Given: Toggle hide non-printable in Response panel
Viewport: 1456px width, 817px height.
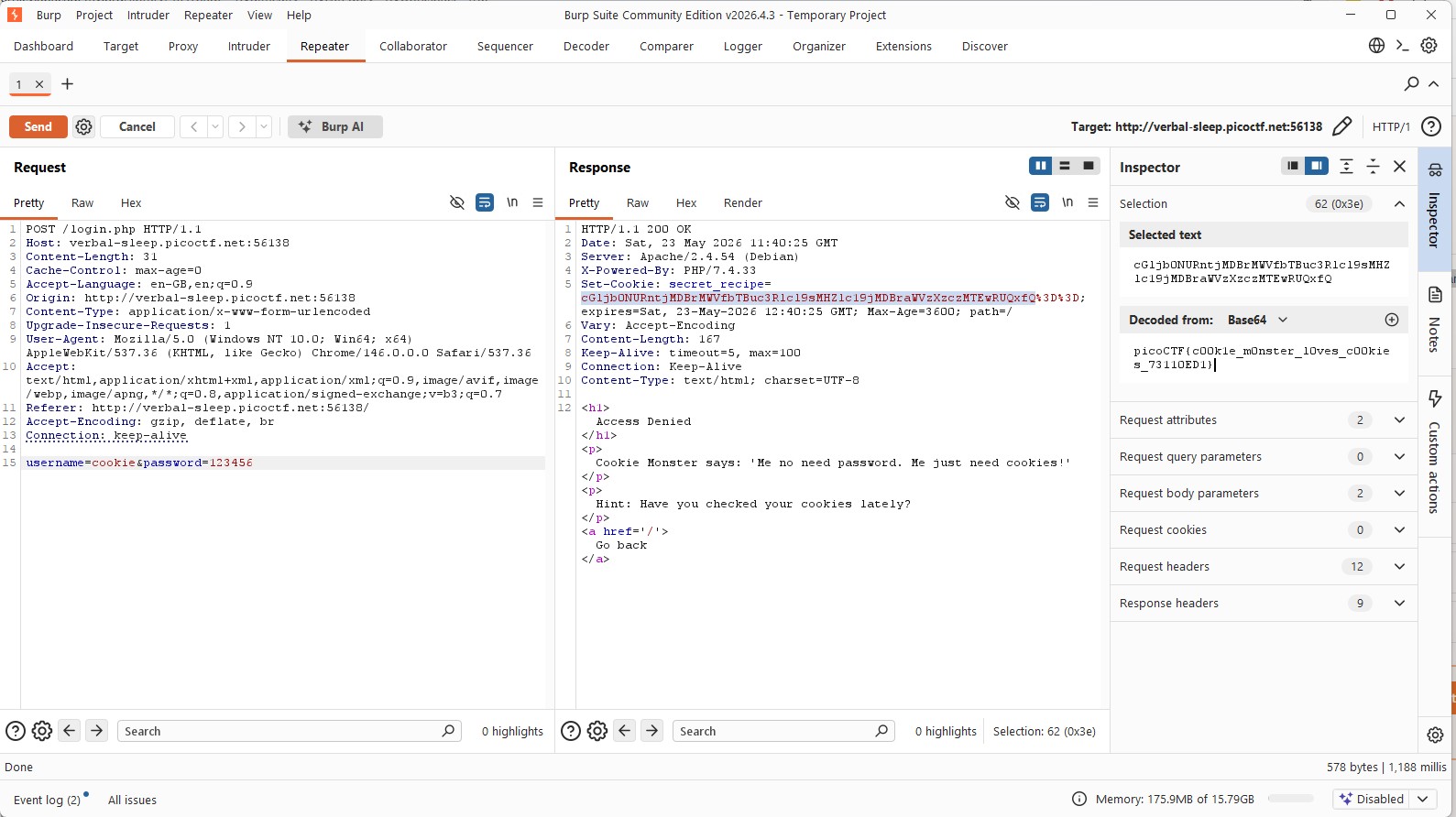Looking at the screenshot, I should 1013,202.
